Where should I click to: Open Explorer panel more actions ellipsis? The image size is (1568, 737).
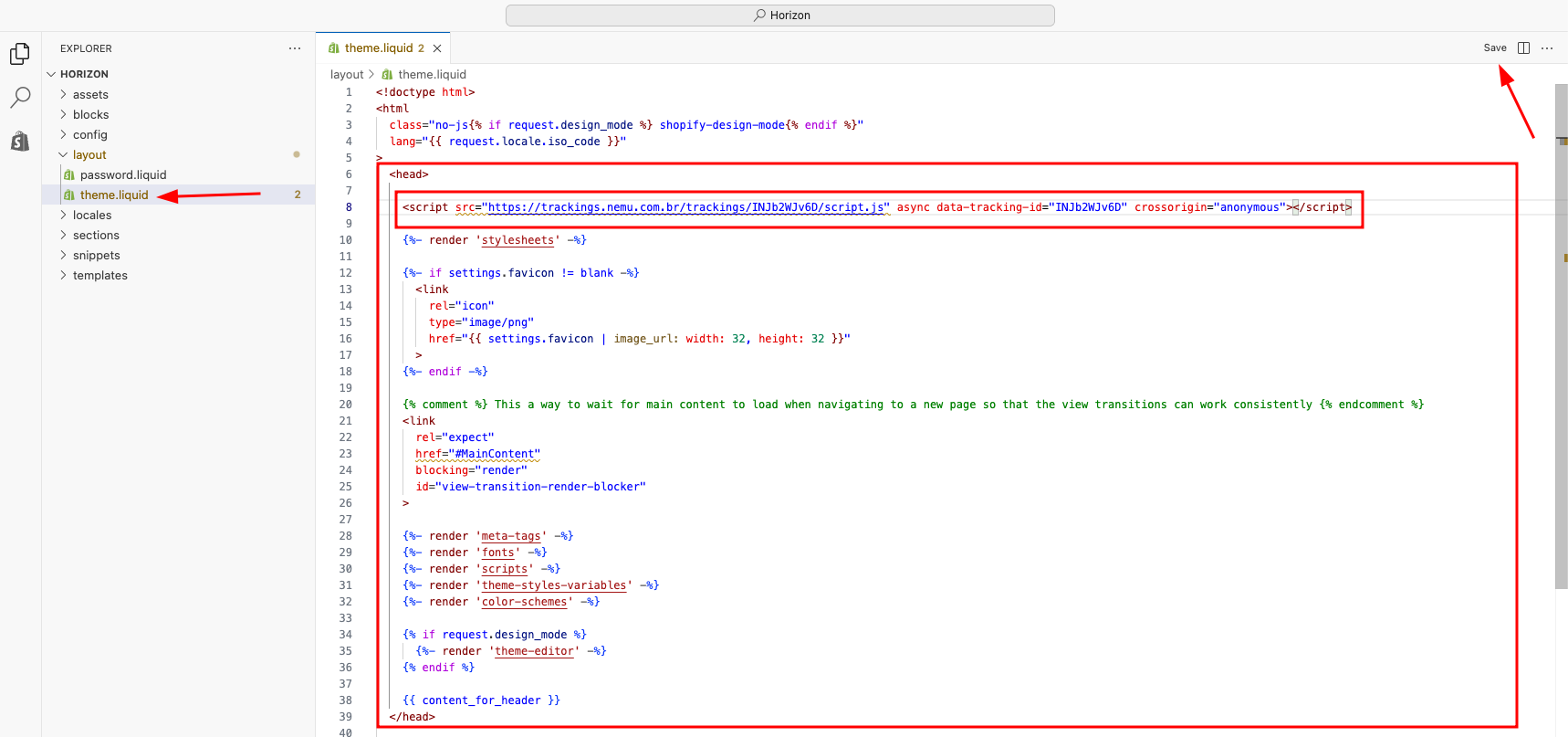pos(295,48)
